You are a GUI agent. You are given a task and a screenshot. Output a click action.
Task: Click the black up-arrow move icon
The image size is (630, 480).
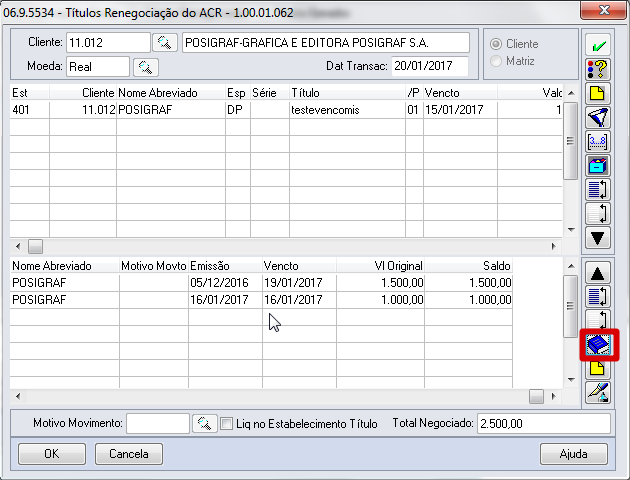point(598,273)
